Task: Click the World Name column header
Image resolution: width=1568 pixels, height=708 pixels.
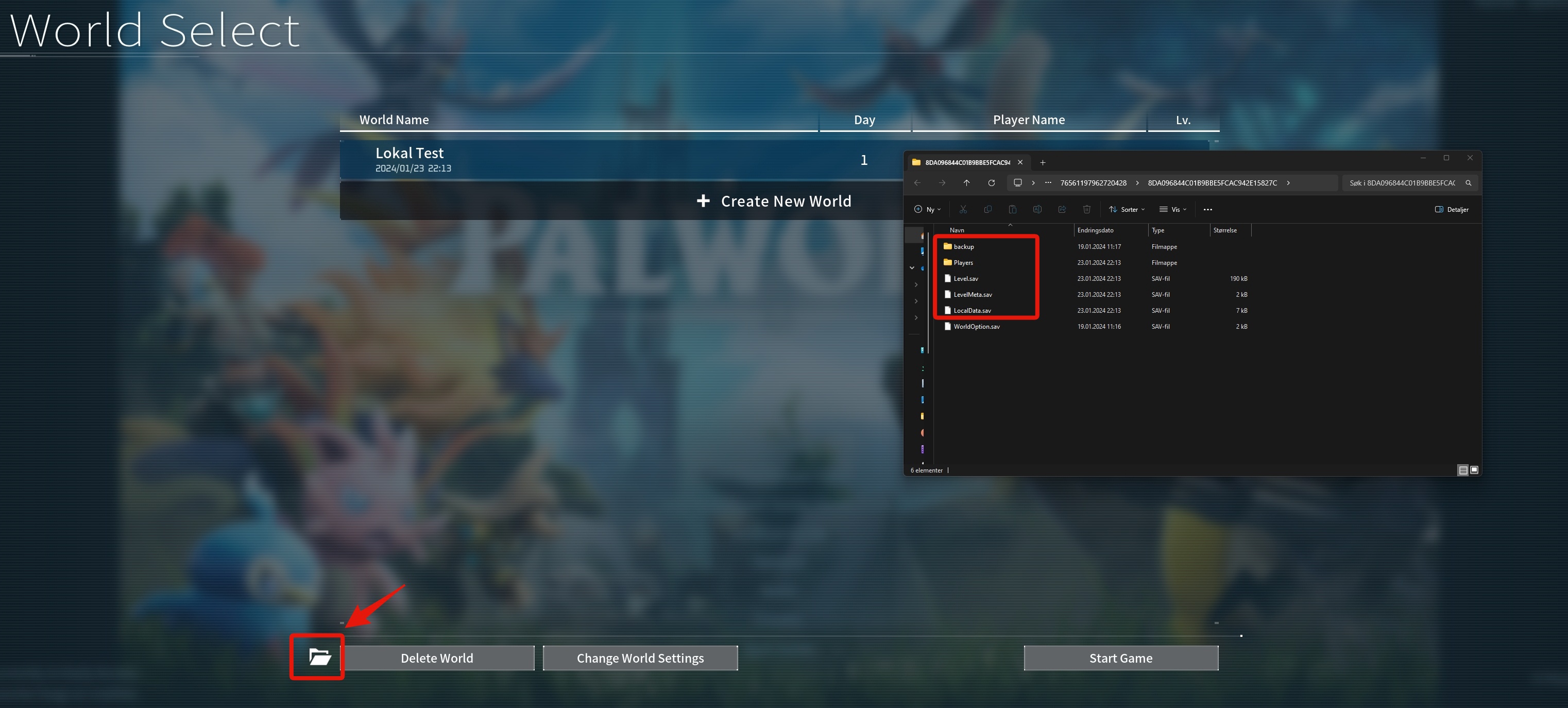Action: tap(578, 120)
